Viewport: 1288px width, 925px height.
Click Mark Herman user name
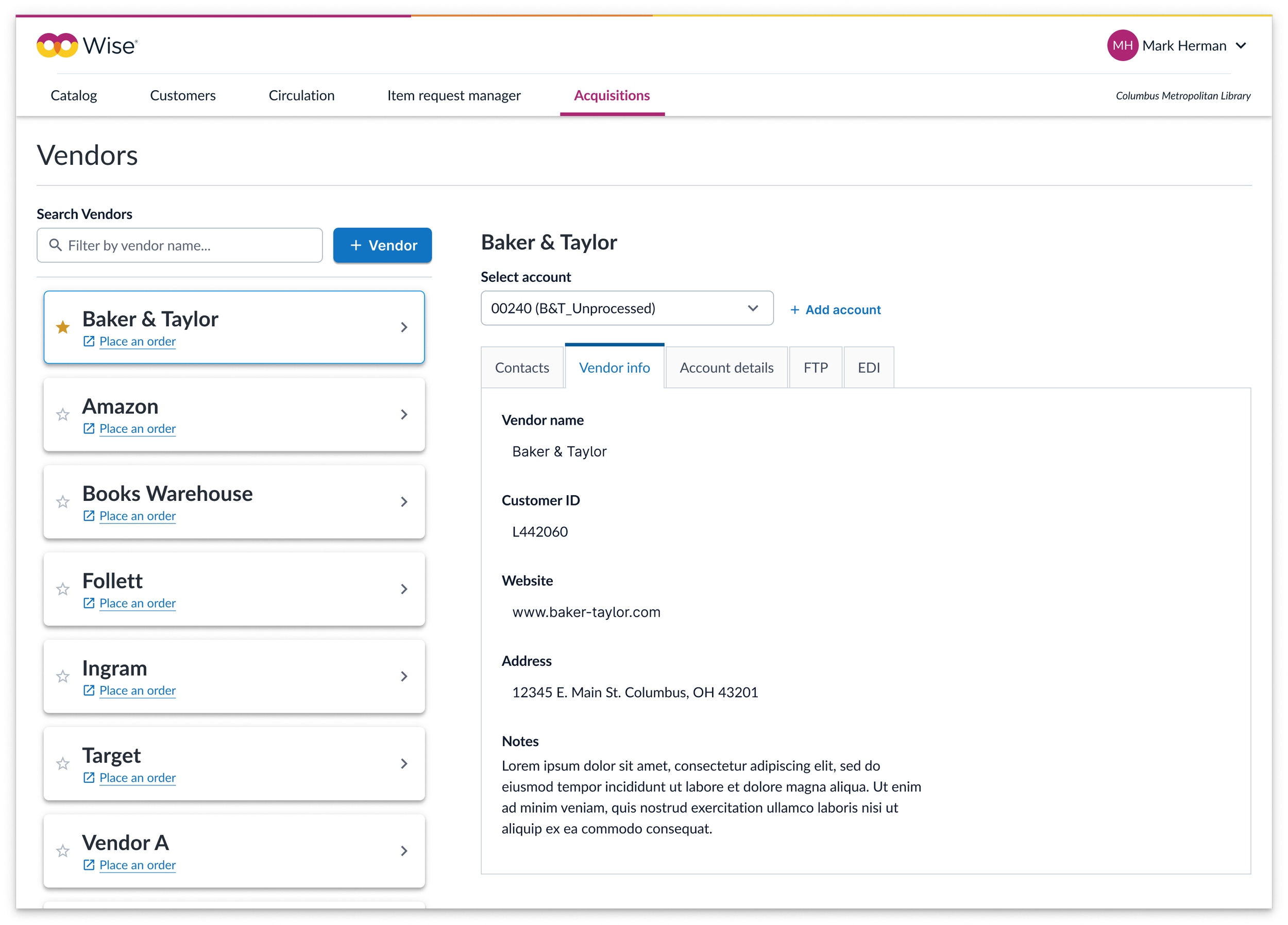pos(1184,45)
